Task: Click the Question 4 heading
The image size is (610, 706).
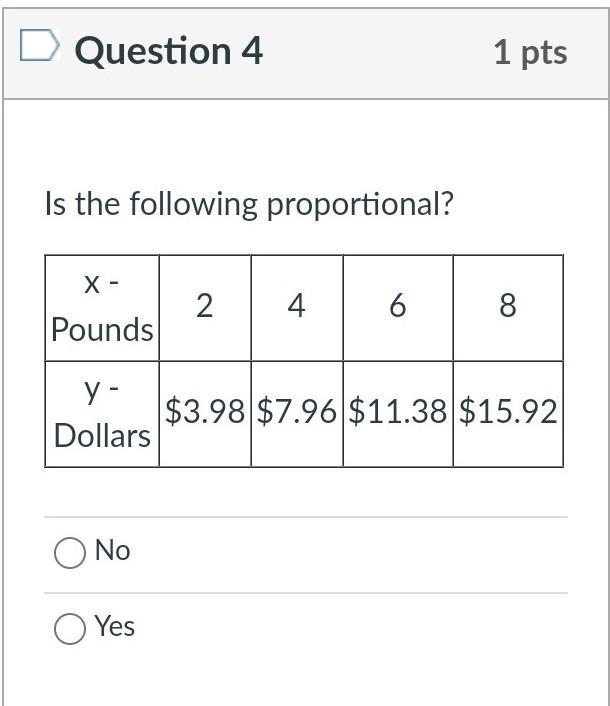Action: click(x=169, y=51)
